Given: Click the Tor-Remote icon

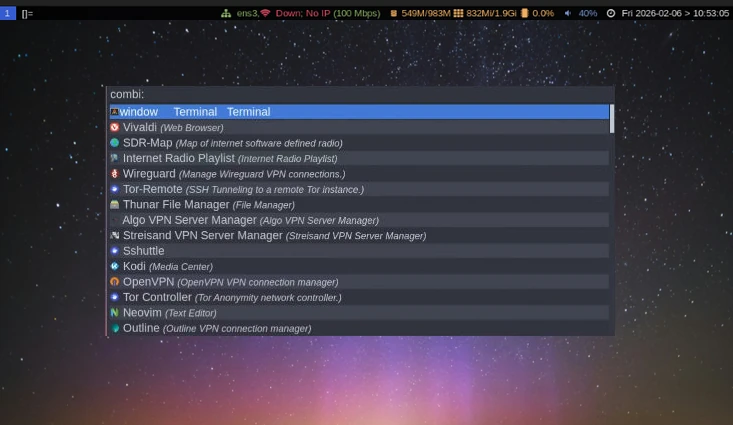Looking at the screenshot, I should (115, 189).
